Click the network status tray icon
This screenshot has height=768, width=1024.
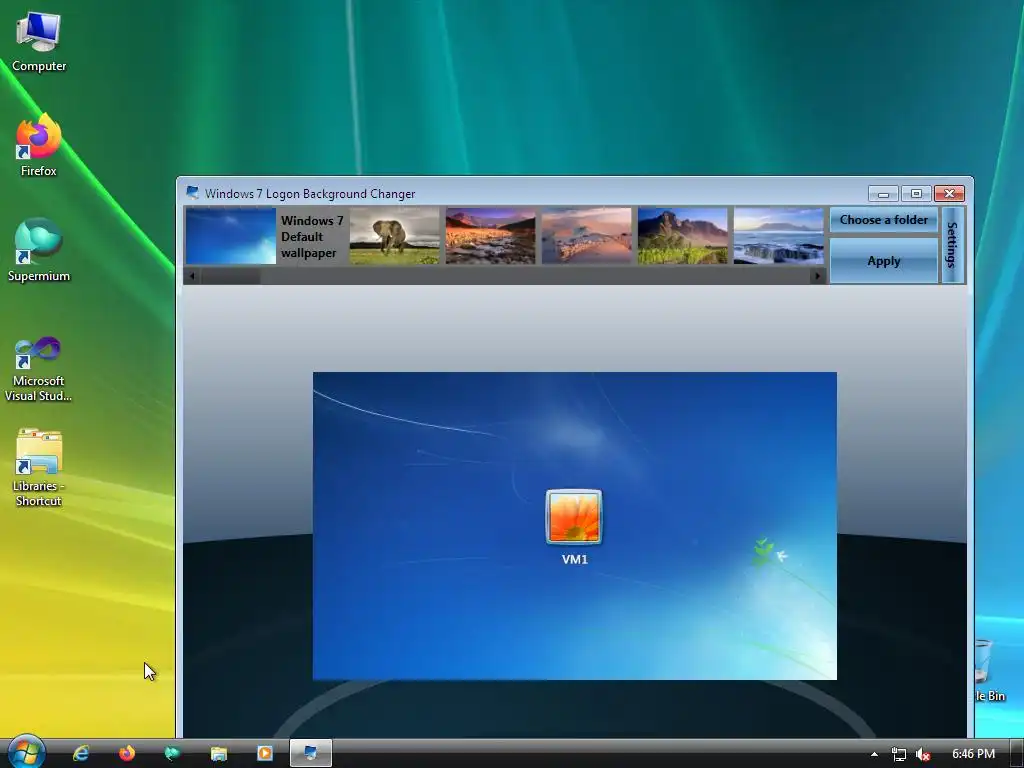899,754
